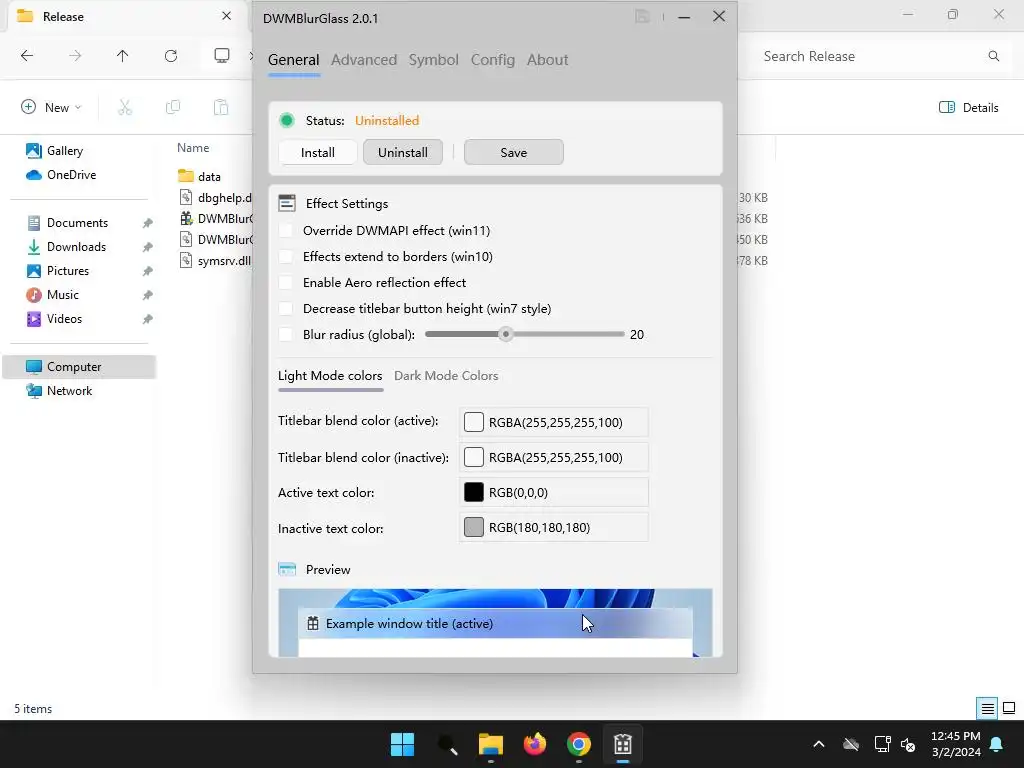This screenshot has width=1024, height=768.
Task: Open the New dropdown in Explorer
Action: (51, 107)
